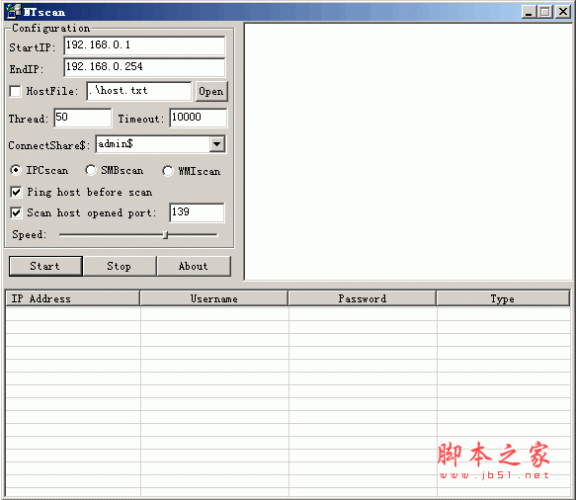Click the NTscan title bar app icon
The image size is (576, 500).
pyautogui.click(x=14, y=11)
